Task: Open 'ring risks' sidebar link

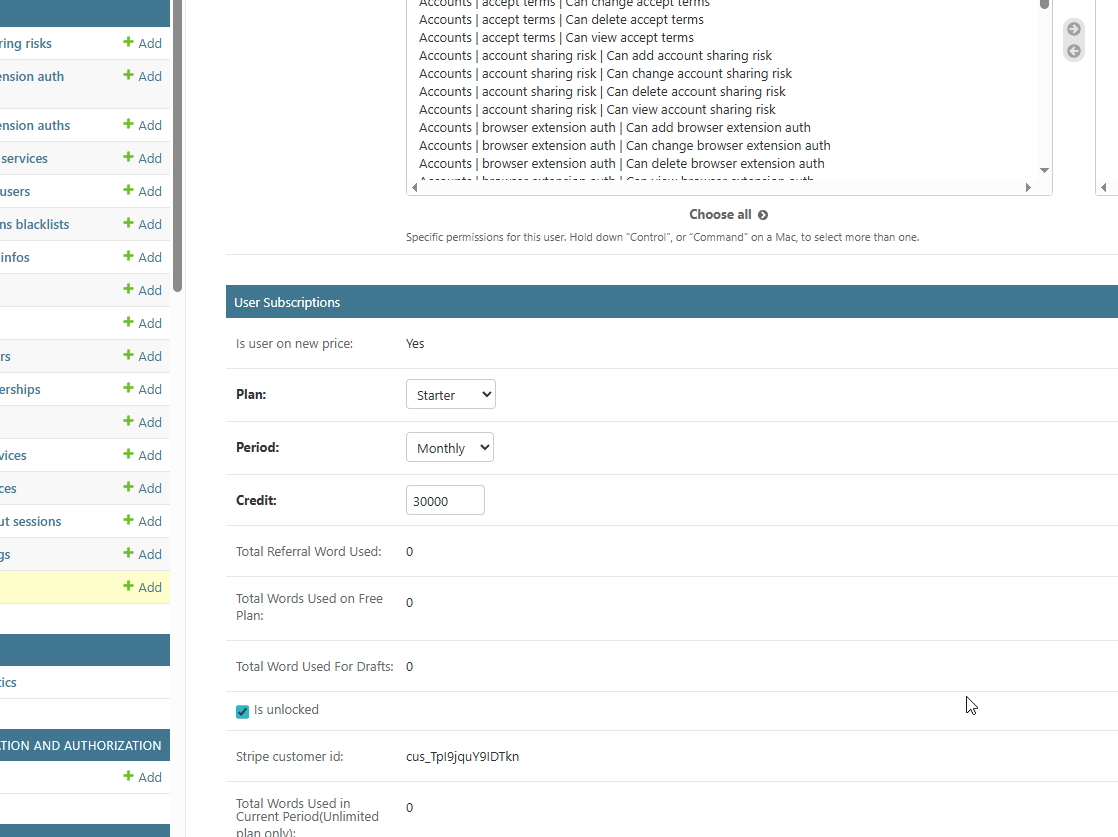Action: pos(26,43)
